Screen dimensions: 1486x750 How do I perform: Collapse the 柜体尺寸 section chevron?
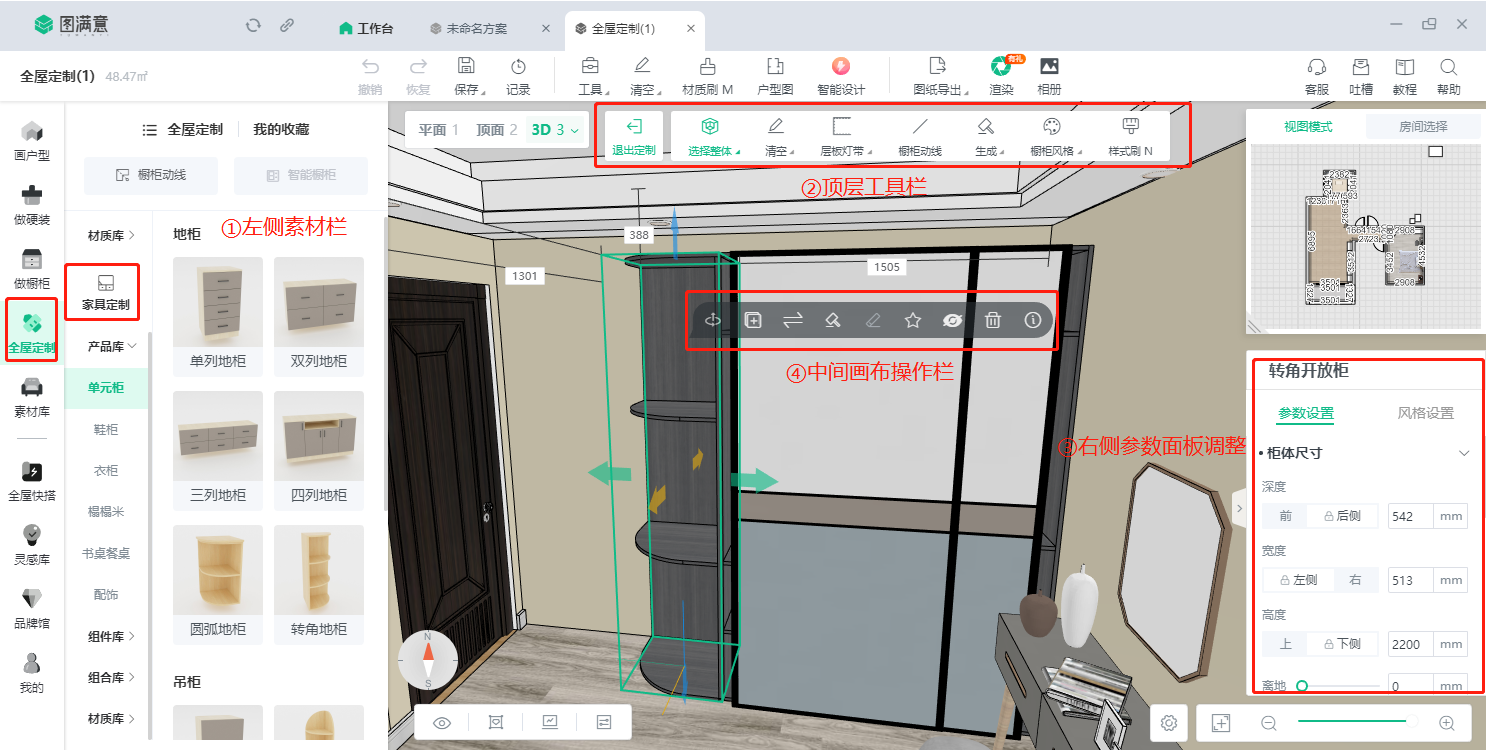point(1464,453)
